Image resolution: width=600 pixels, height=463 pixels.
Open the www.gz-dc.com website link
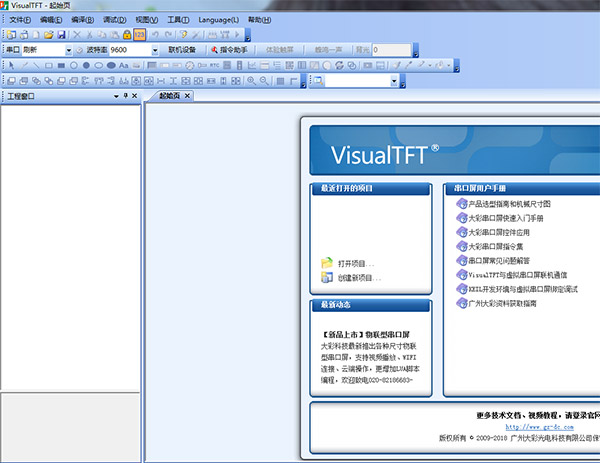[x=540, y=427]
